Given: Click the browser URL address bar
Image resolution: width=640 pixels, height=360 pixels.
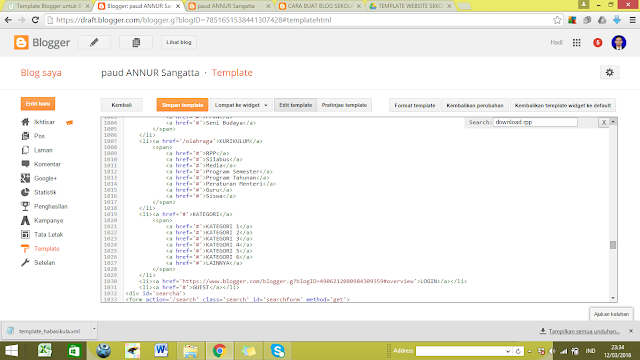Looking at the screenshot, I should pos(302,20).
